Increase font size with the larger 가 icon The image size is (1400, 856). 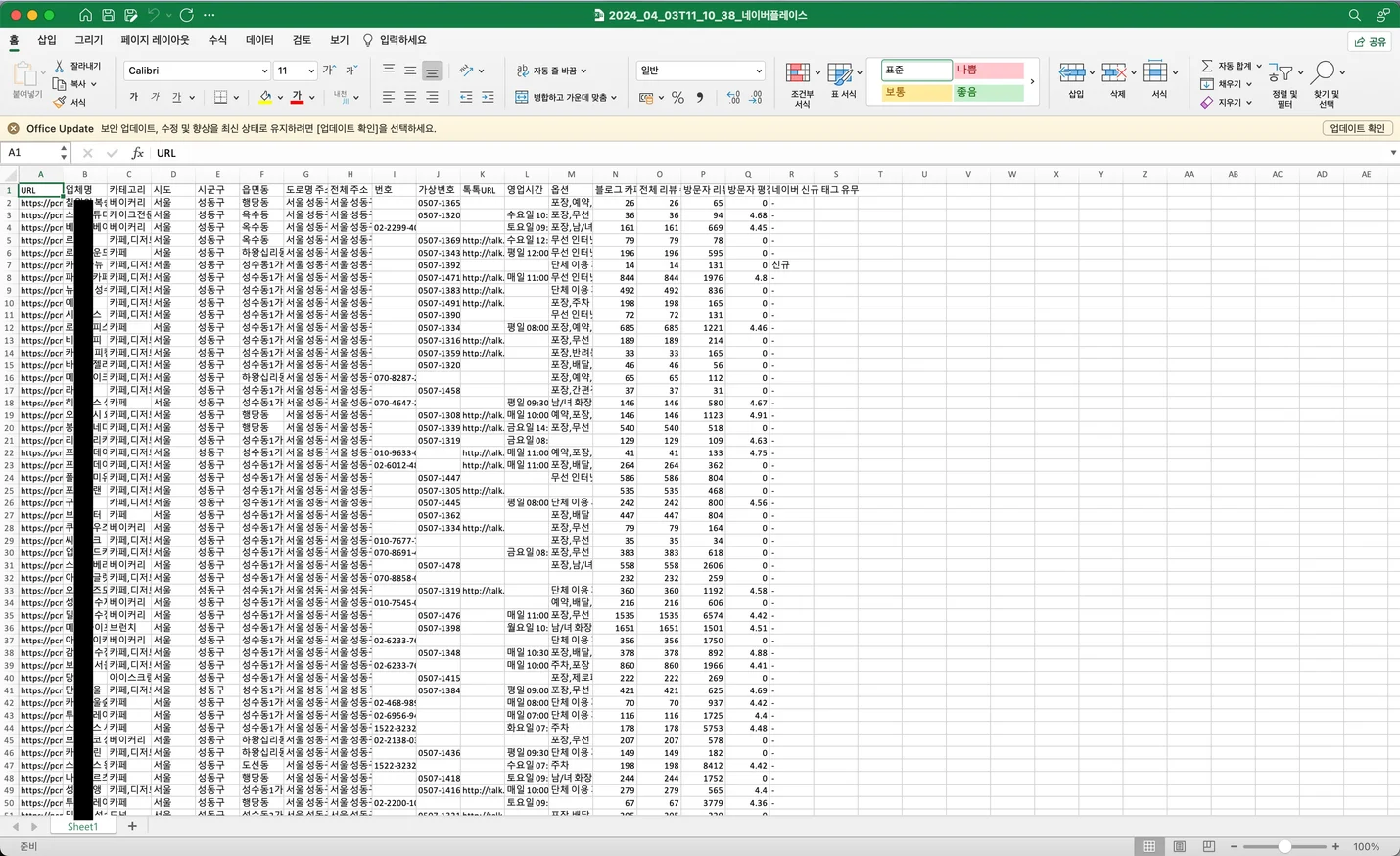point(329,71)
